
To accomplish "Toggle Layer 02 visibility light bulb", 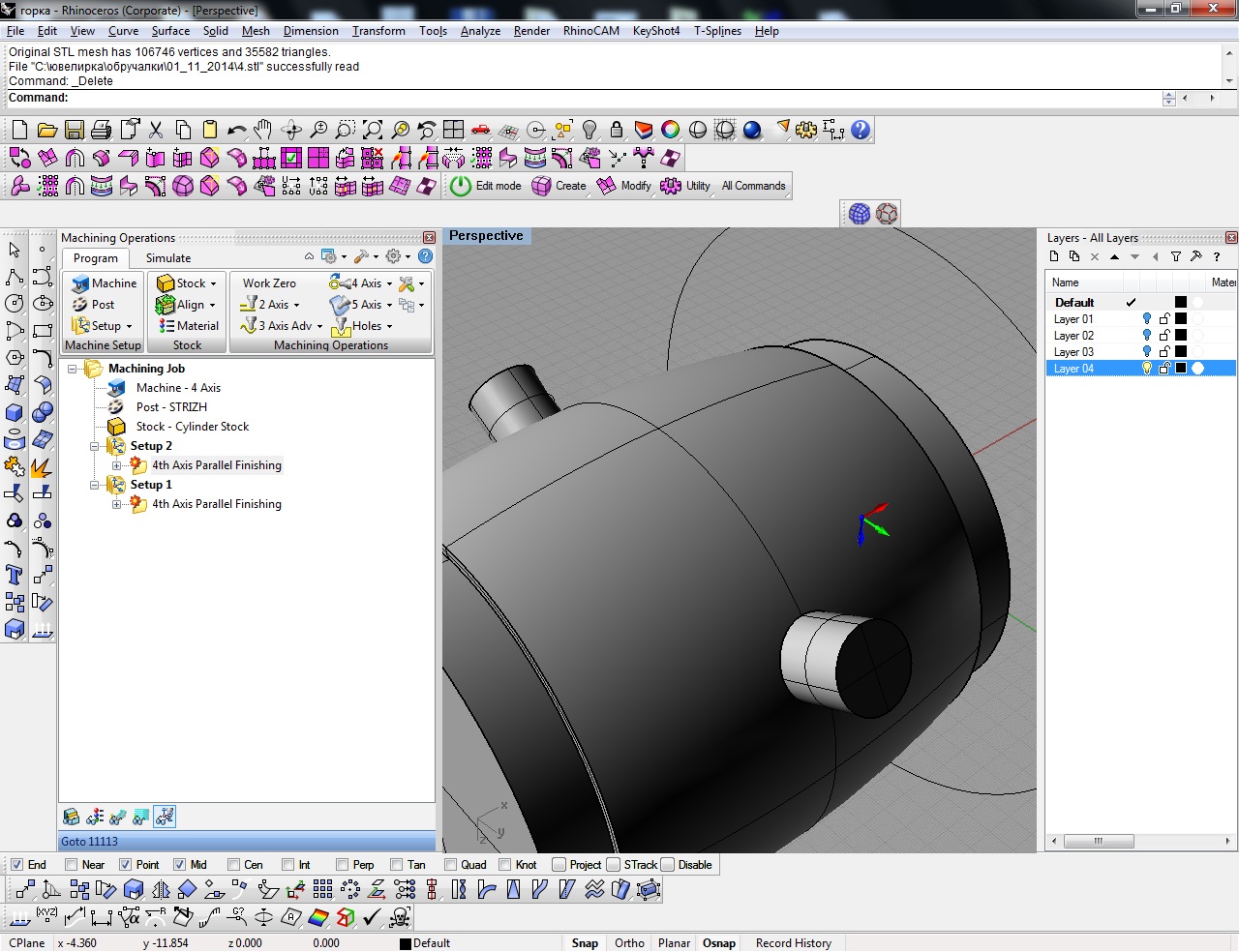I will (1147, 336).
